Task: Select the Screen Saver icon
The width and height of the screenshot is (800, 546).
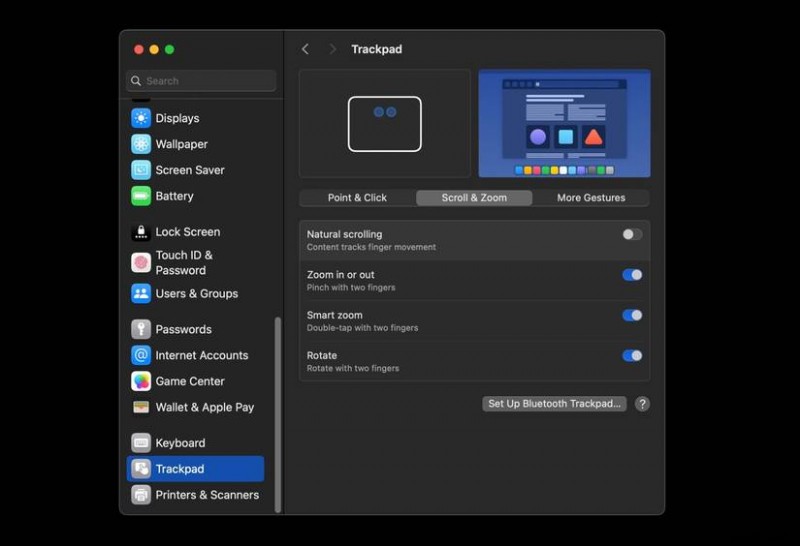Action: click(x=141, y=170)
